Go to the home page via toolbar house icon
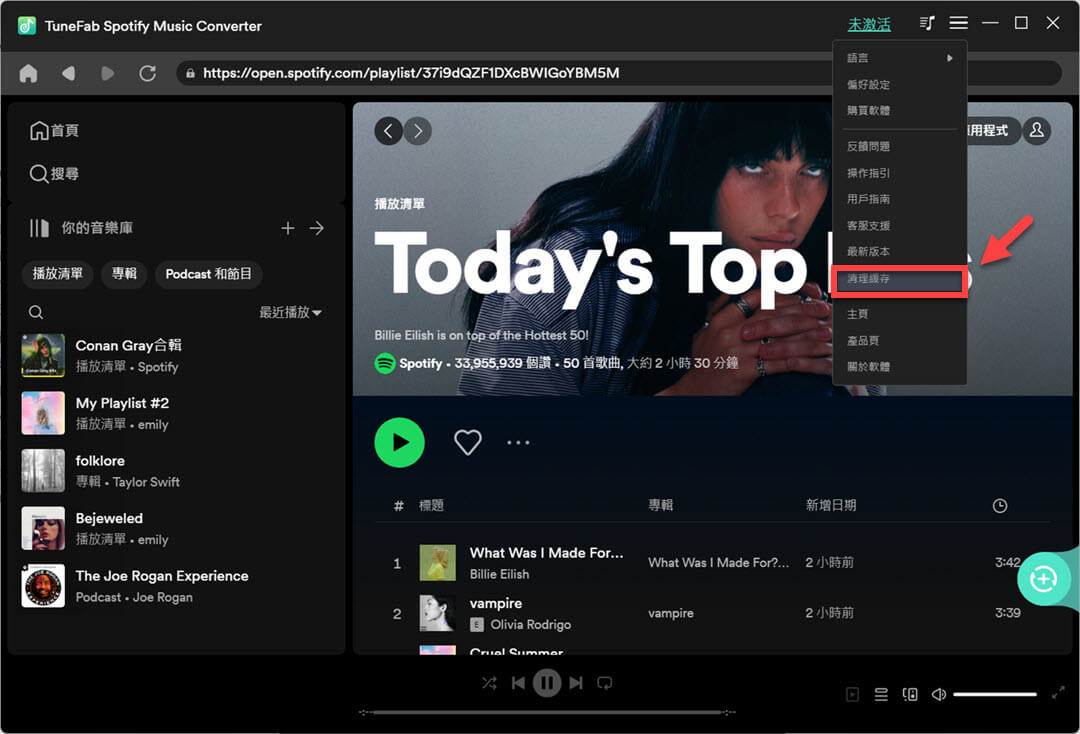Image resolution: width=1080 pixels, height=734 pixels. 28,73
